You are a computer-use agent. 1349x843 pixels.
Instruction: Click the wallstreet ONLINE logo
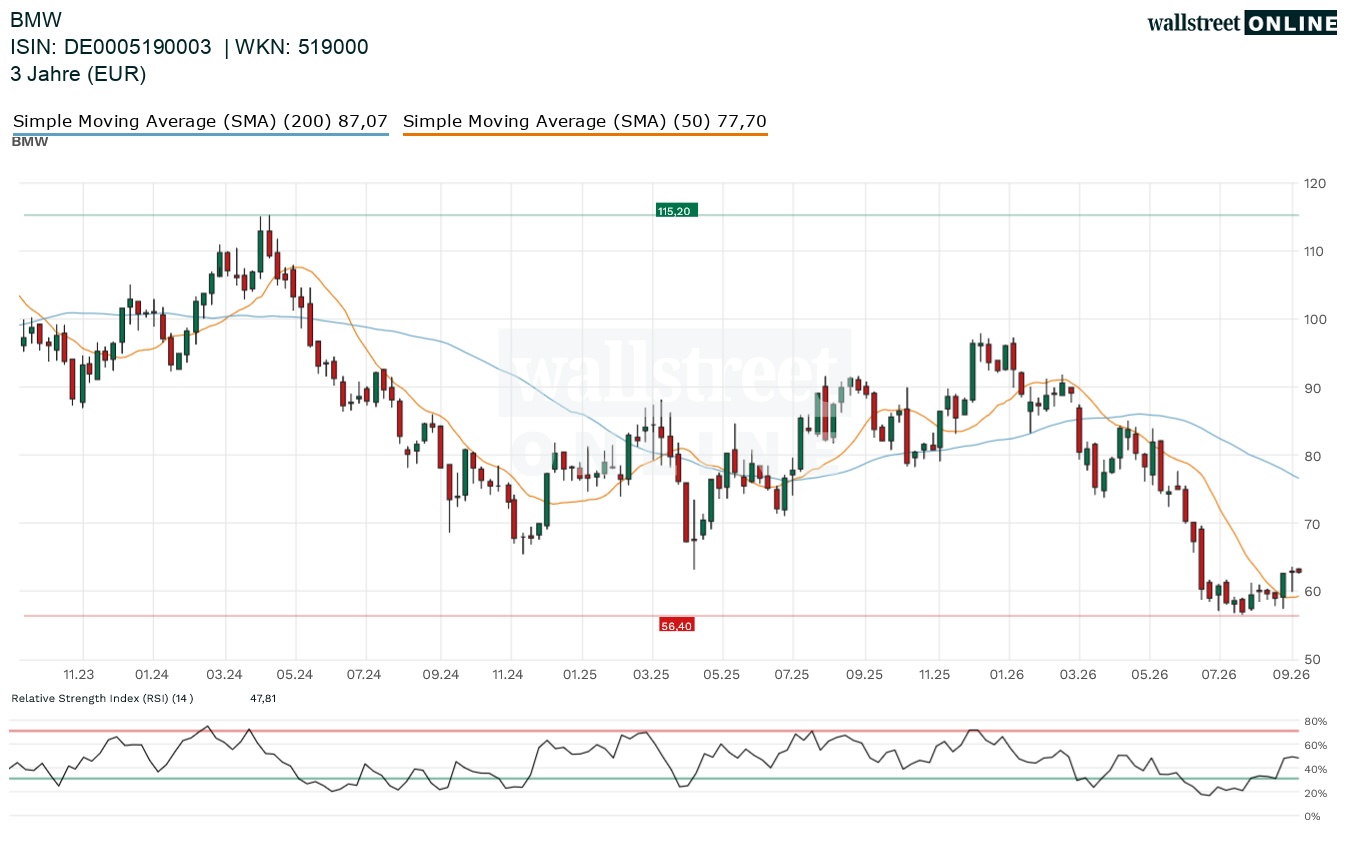(x=1242, y=23)
